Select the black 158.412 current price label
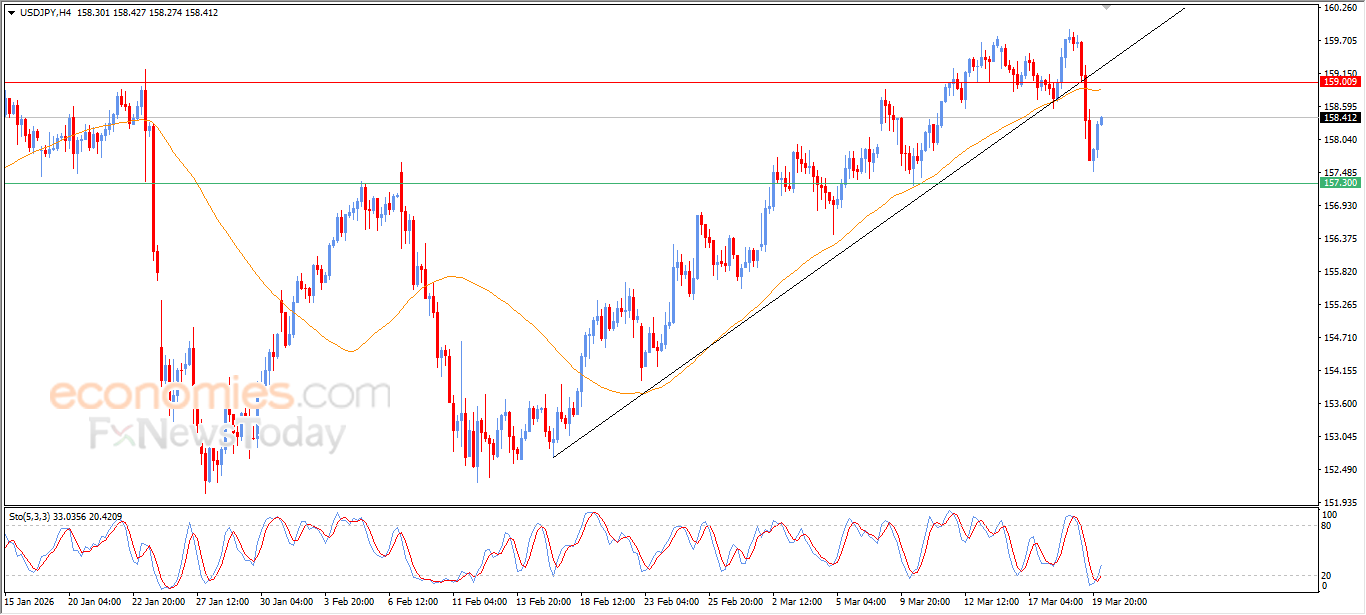 (1340, 118)
